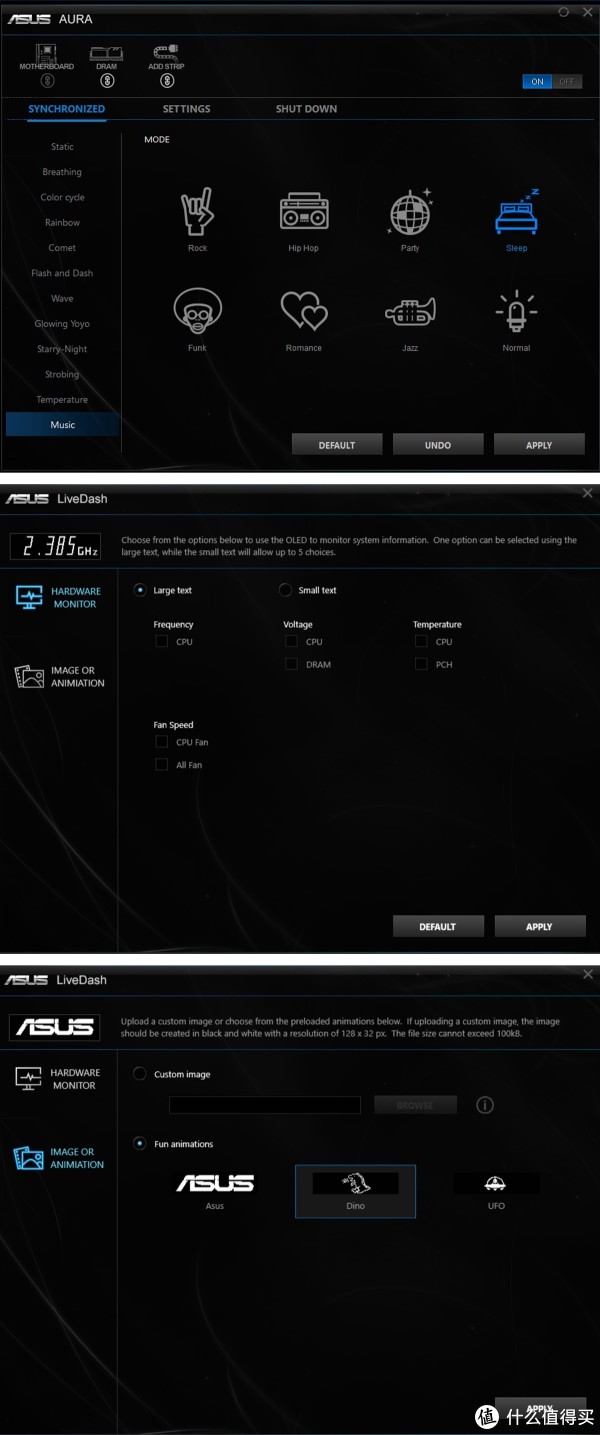Screen dimensions: 600x1435
Task: Select Wave lighting effect
Action: [x=62, y=298]
